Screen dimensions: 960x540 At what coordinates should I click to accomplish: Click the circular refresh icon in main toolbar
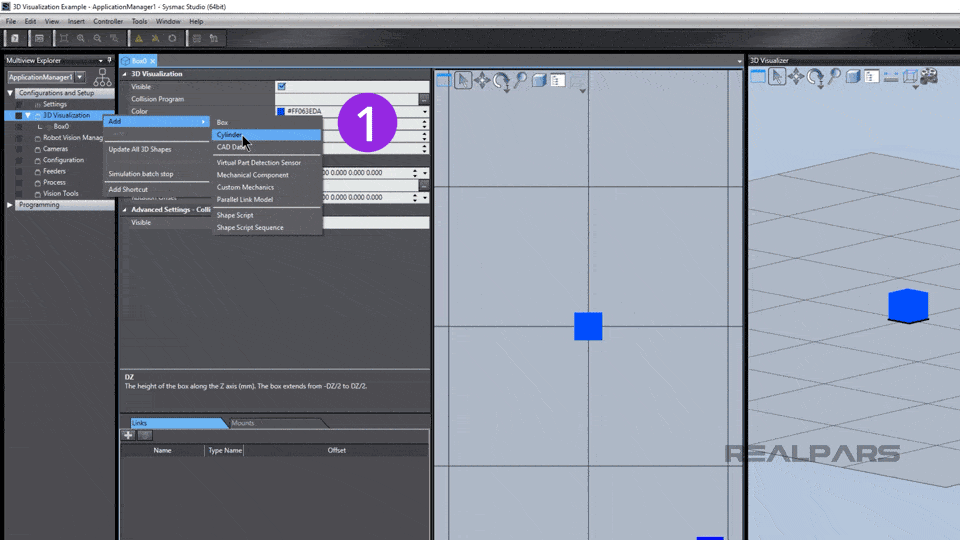point(172,39)
